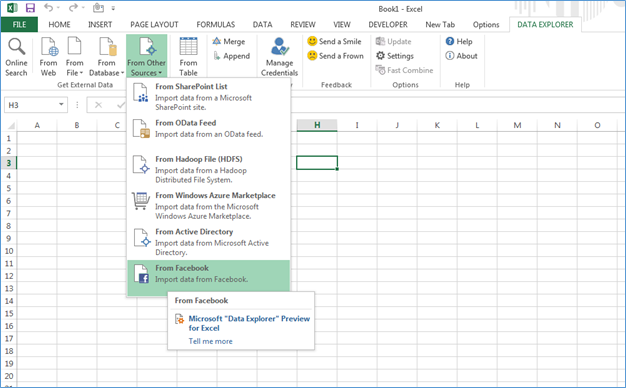This screenshot has height=388, width=626.
Task: Click Send a Smile
Action: point(334,41)
